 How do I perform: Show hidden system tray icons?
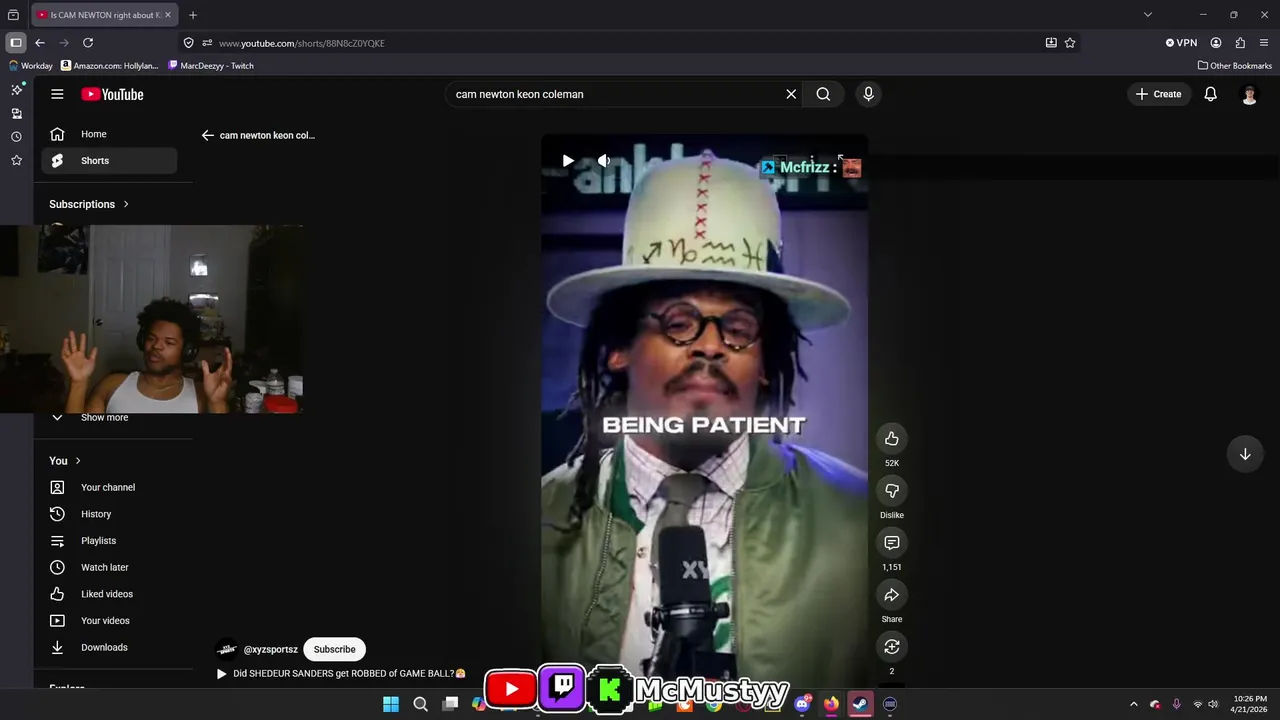1133,704
